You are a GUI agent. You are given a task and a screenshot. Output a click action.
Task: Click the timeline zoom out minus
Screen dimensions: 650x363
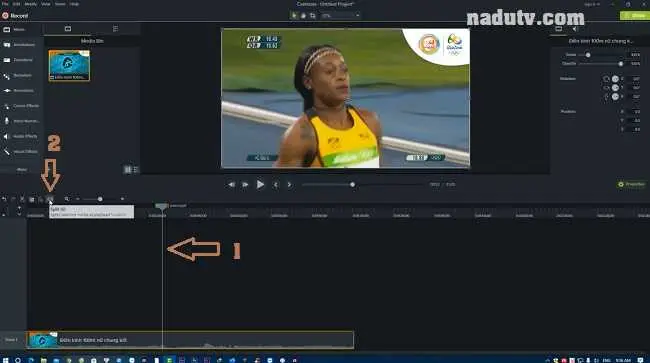point(78,199)
